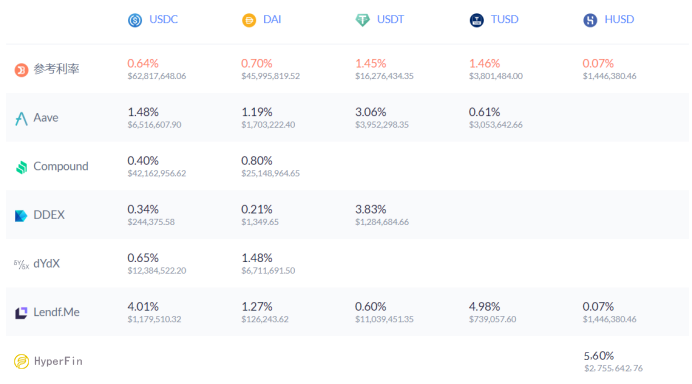Screen dimensions: 692x384
Task: Click the $1,349.65 amount
Action: tap(260, 222)
